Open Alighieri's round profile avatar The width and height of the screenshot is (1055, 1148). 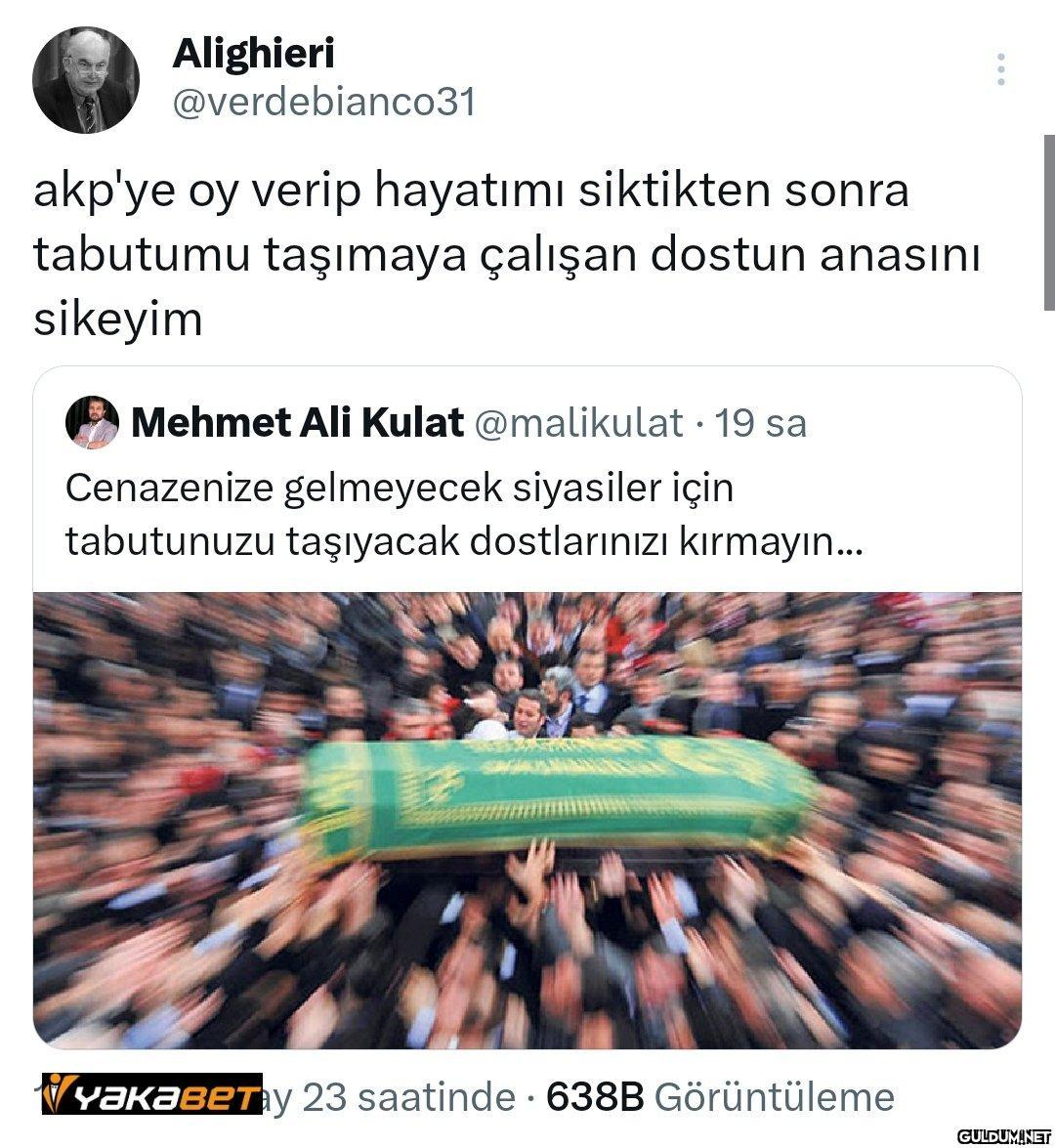pyautogui.click(x=86, y=80)
